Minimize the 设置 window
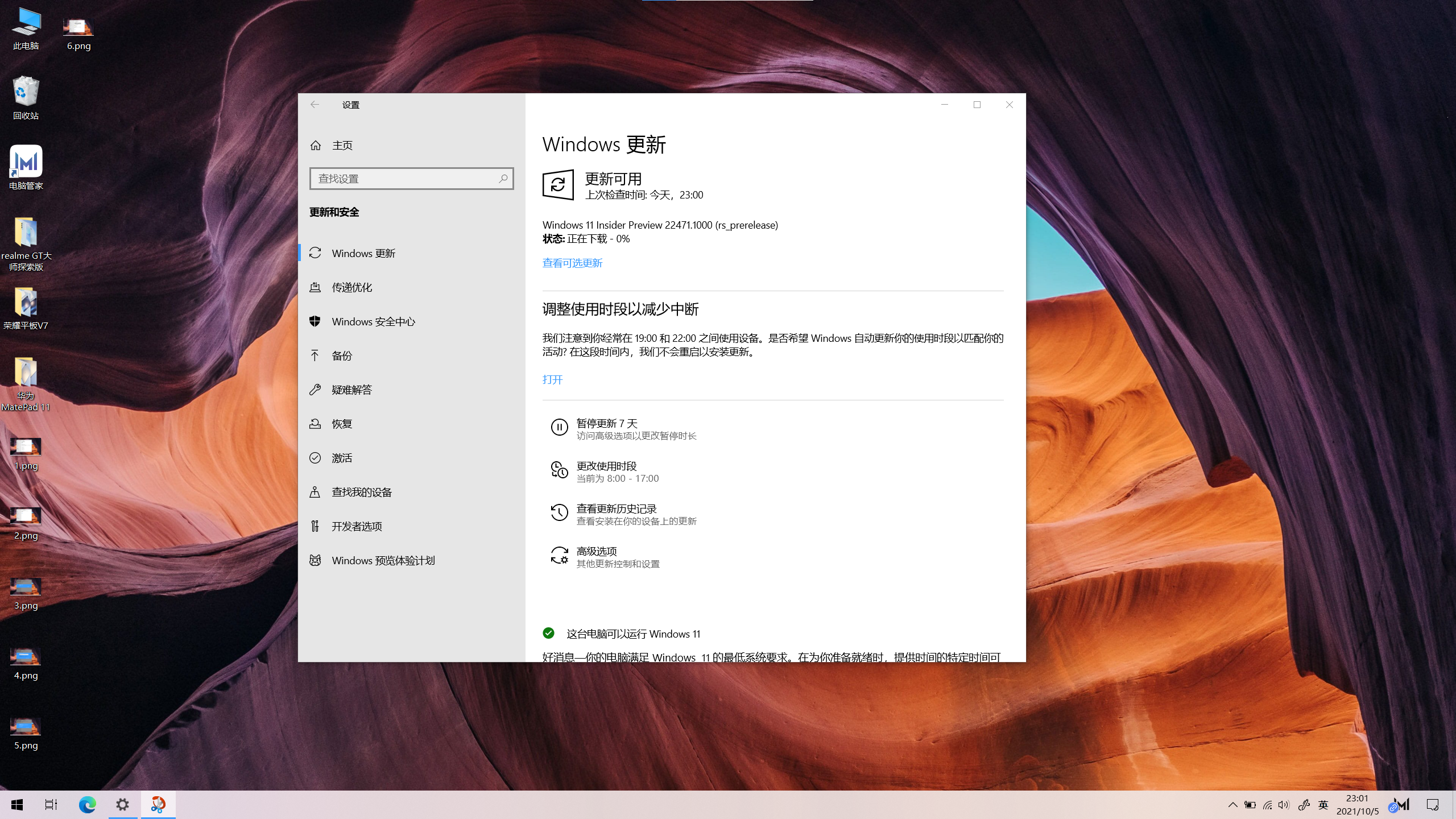This screenshot has height=819, width=1456. click(x=945, y=105)
